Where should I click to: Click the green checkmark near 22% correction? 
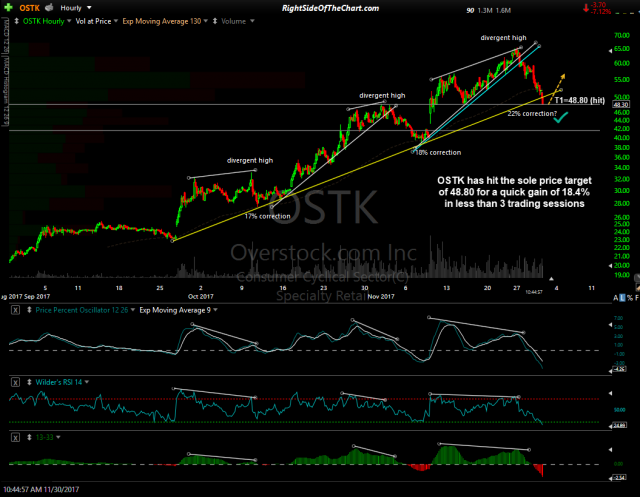(561, 118)
